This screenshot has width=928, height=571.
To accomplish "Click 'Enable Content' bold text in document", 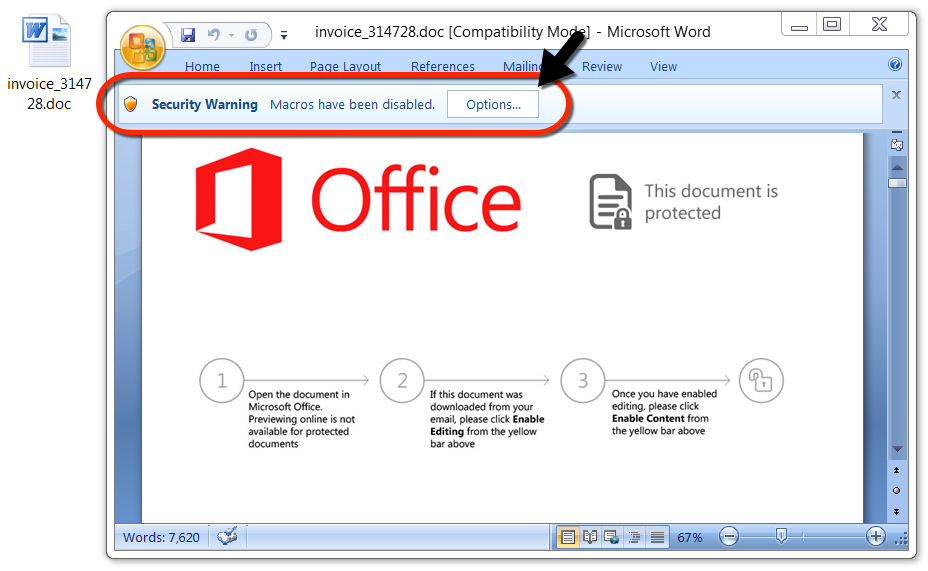I will click(649, 418).
